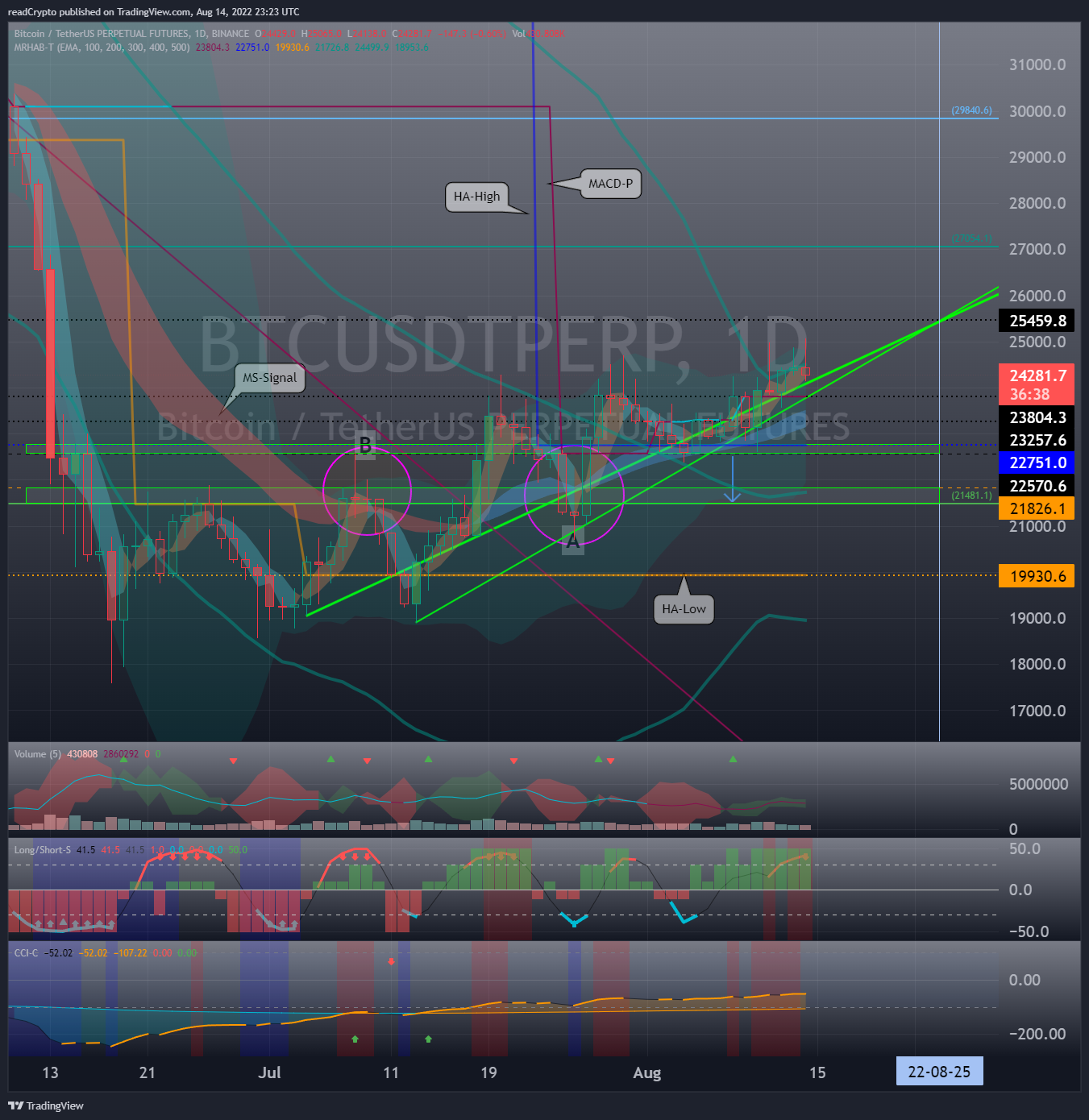Image resolution: width=1089 pixels, height=1120 pixels.
Task: Click the -50.0 Long/Short scale label
Action: (x=1029, y=931)
